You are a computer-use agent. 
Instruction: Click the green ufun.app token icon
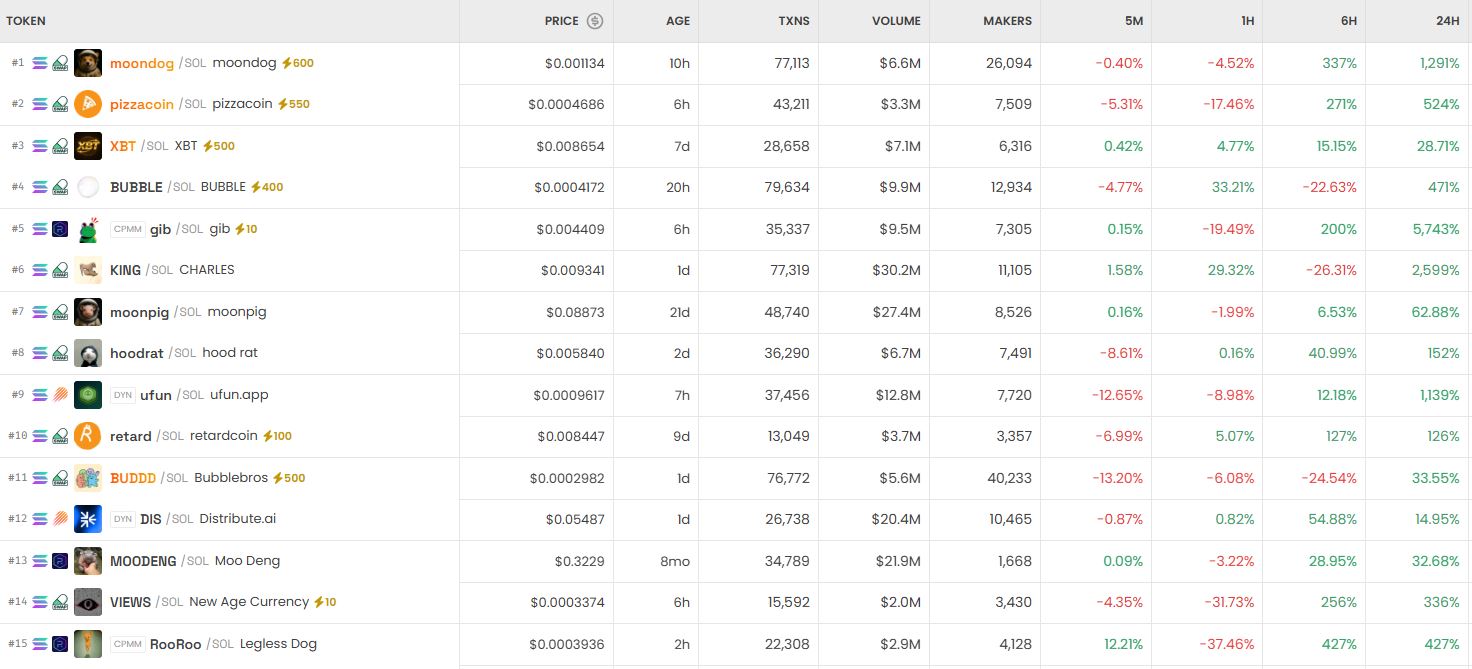[x=88, y=395]
